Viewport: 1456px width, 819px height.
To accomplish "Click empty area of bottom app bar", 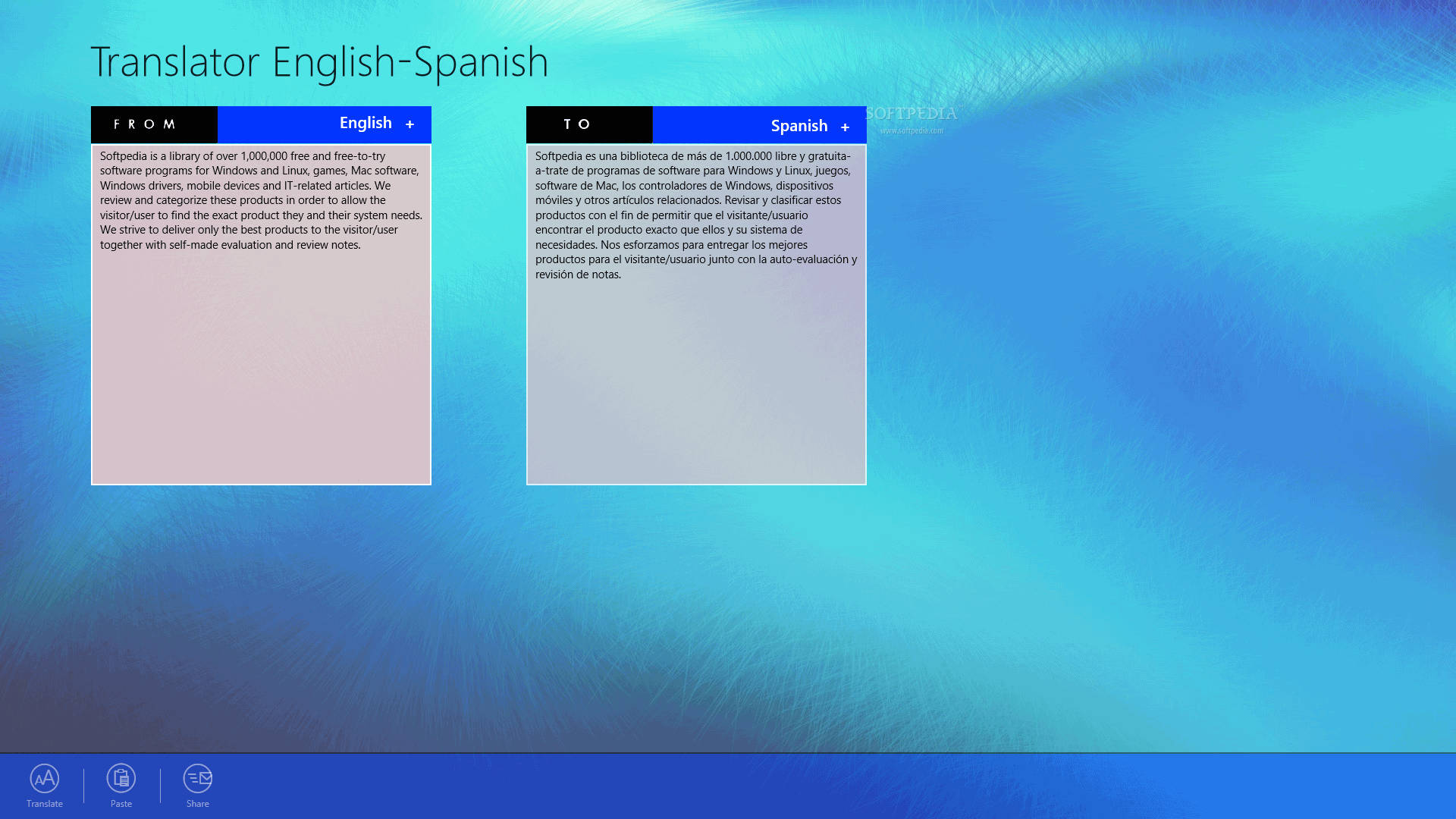I will [x=834, y=786].
